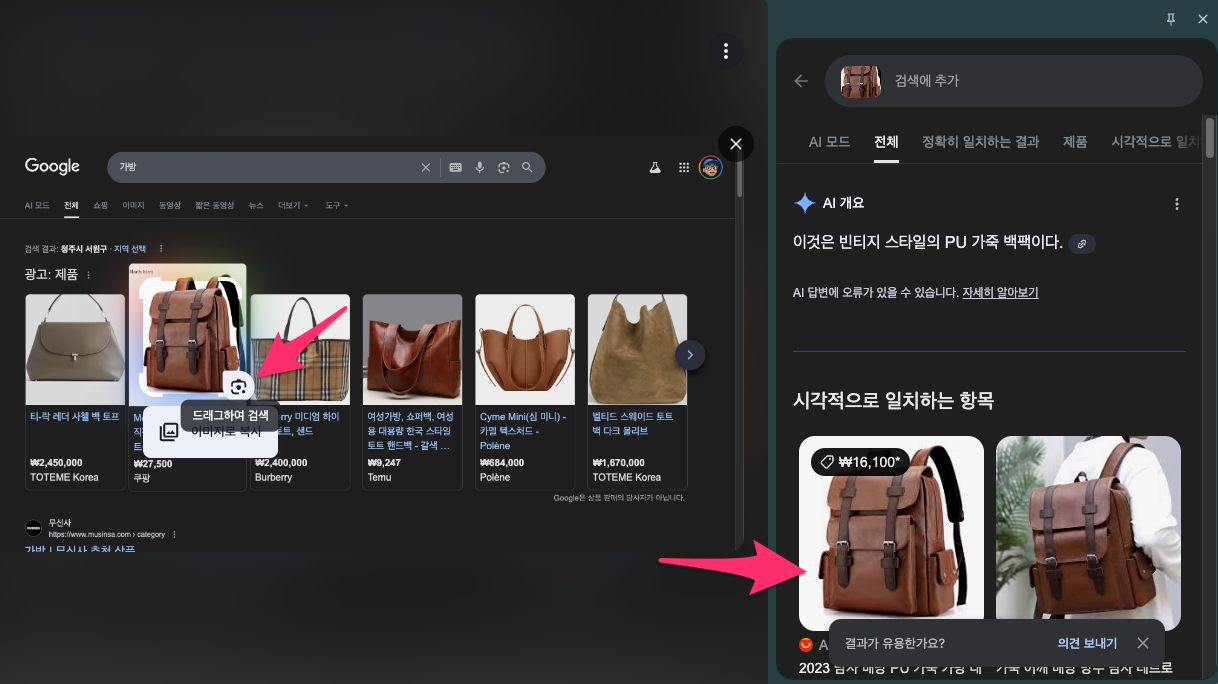Click search by image icon in search bar

coord(503,167)
